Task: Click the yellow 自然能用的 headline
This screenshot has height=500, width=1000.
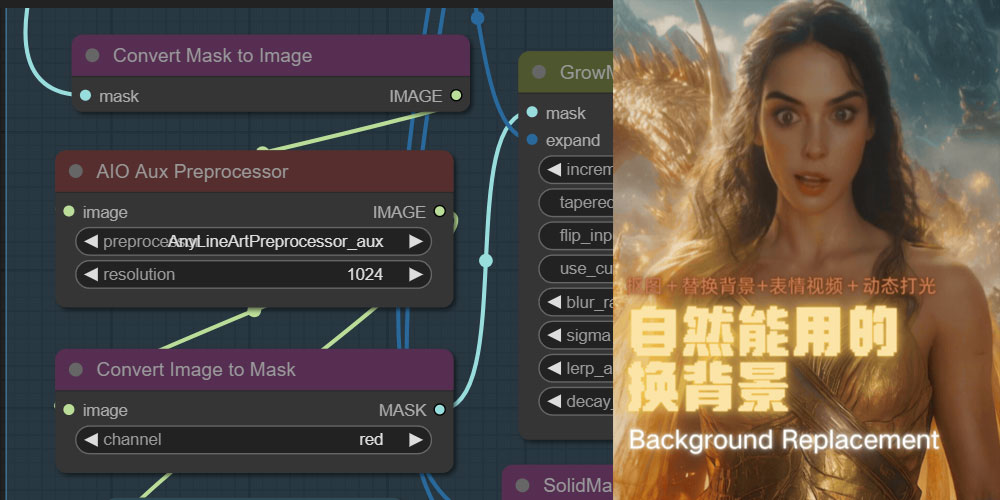Action: pyautogui.click(x=763, y=333)
